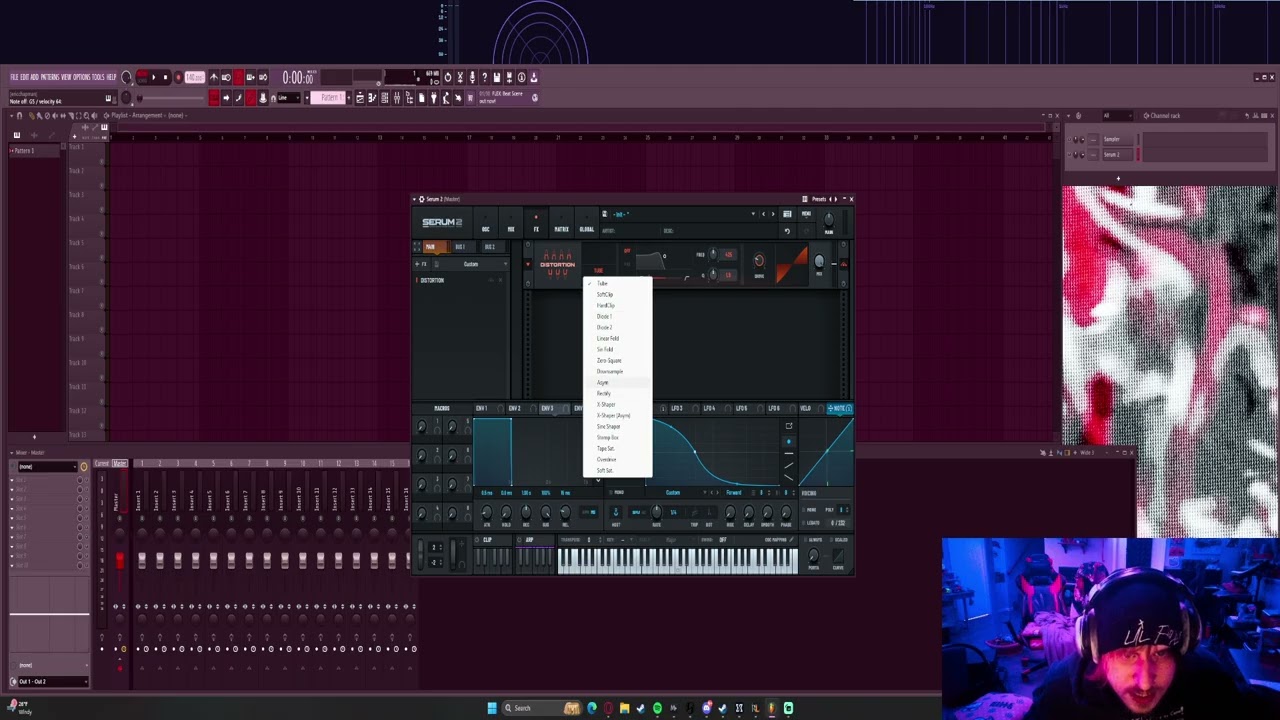Image resolution: width=1280 pixels, height=720 pixels.
Task: Click the transport record button
Action: [178, 77]
